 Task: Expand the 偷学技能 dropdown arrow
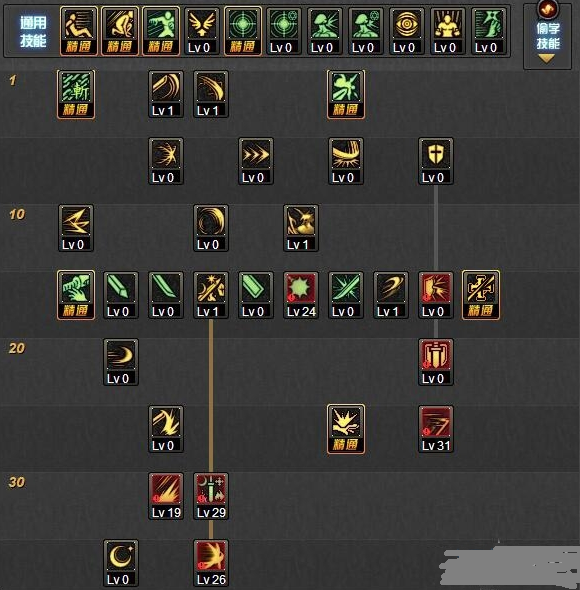coord(547,58)
